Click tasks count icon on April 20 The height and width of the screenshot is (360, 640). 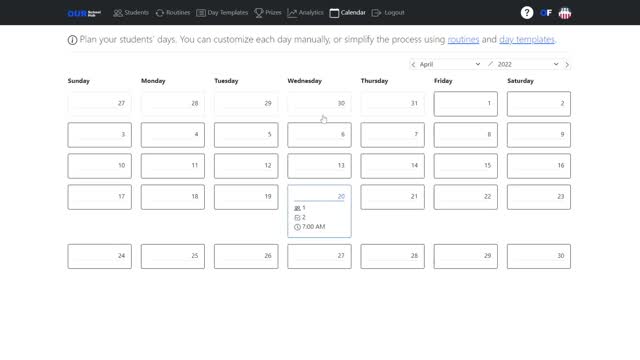click(297, 218)
